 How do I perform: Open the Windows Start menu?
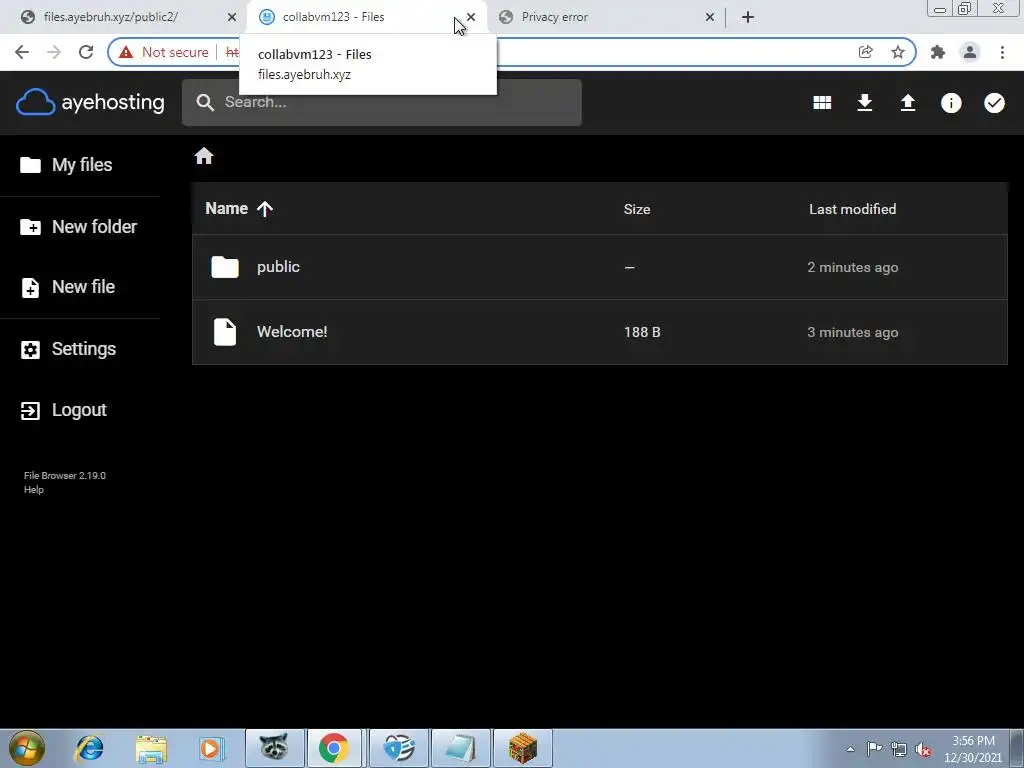click(27, 748)
